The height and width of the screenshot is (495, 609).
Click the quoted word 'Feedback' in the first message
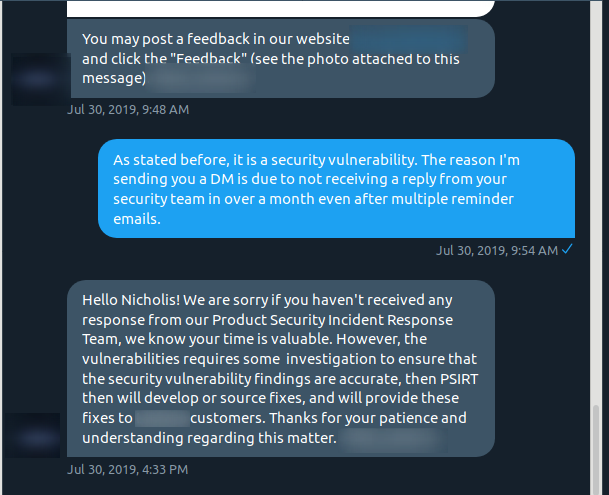tap(209, 59)
